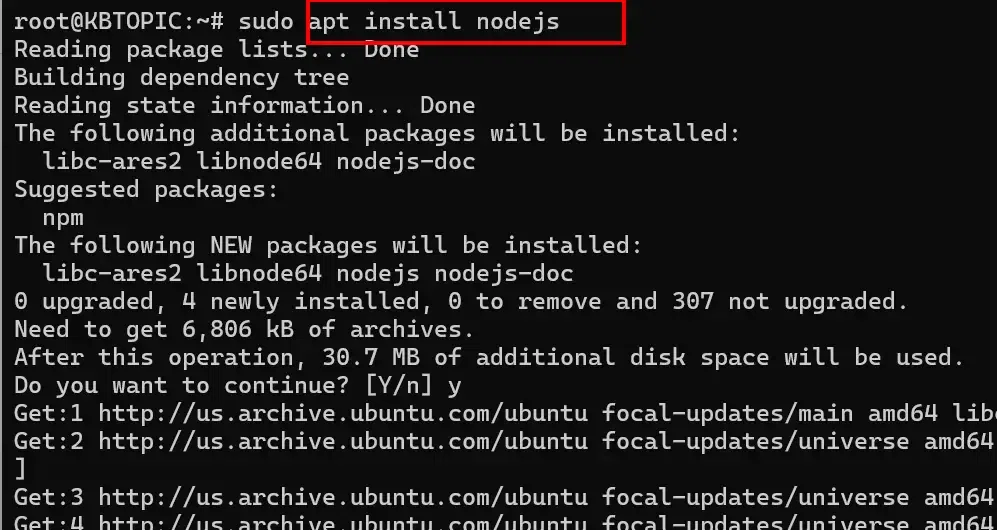Click the Get:2 archive URL
Screen dimensions: 997x530
point(343,442)
